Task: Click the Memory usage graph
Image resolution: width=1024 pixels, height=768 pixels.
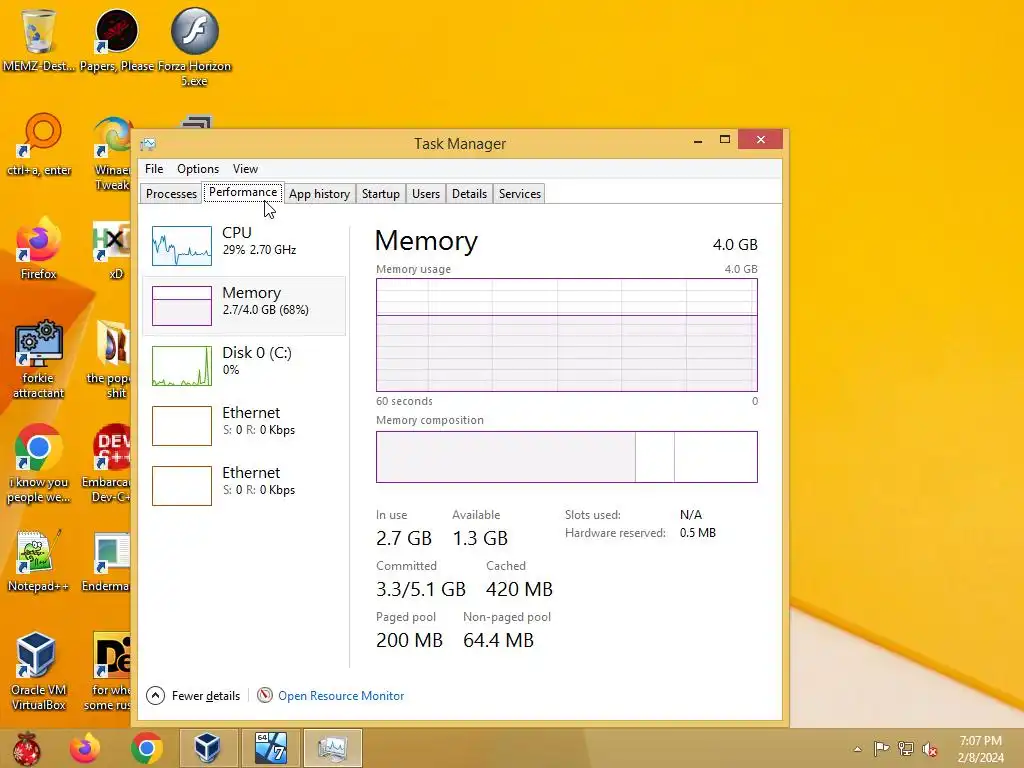Action: [x=567, y=335]
